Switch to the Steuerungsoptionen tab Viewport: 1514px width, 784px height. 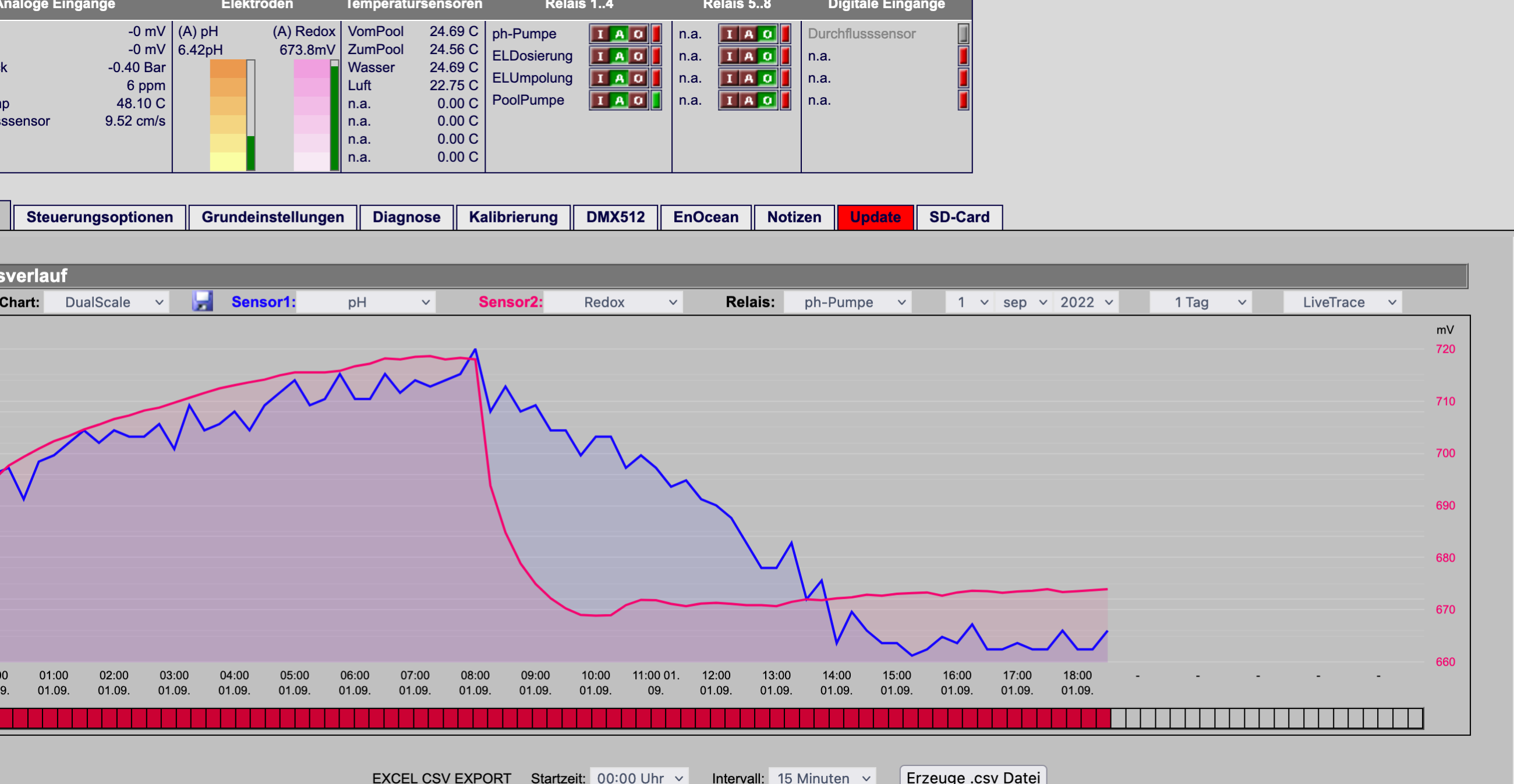coord(100,217)
